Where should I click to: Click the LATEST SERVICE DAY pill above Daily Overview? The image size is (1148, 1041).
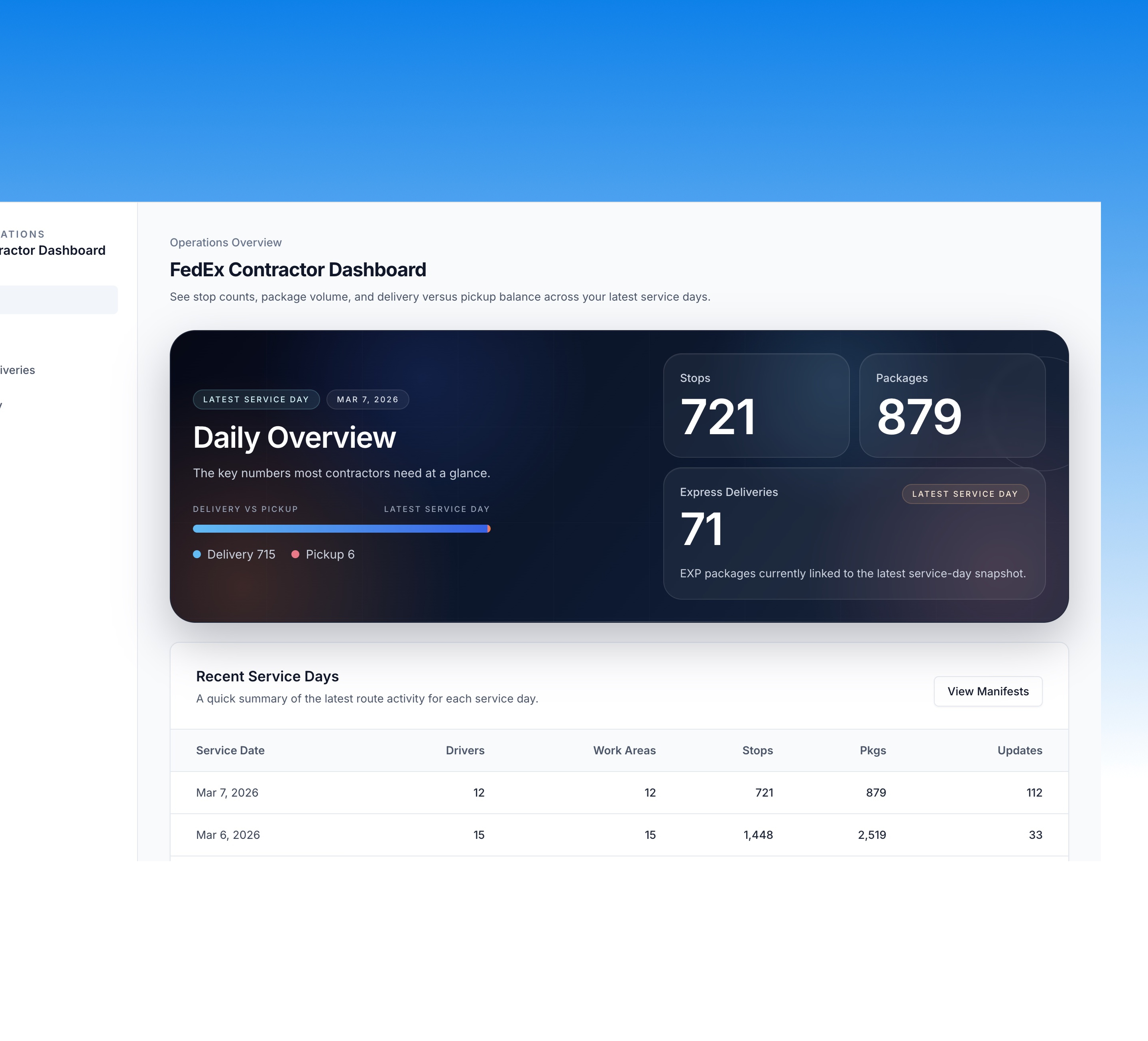pos(256,399)
